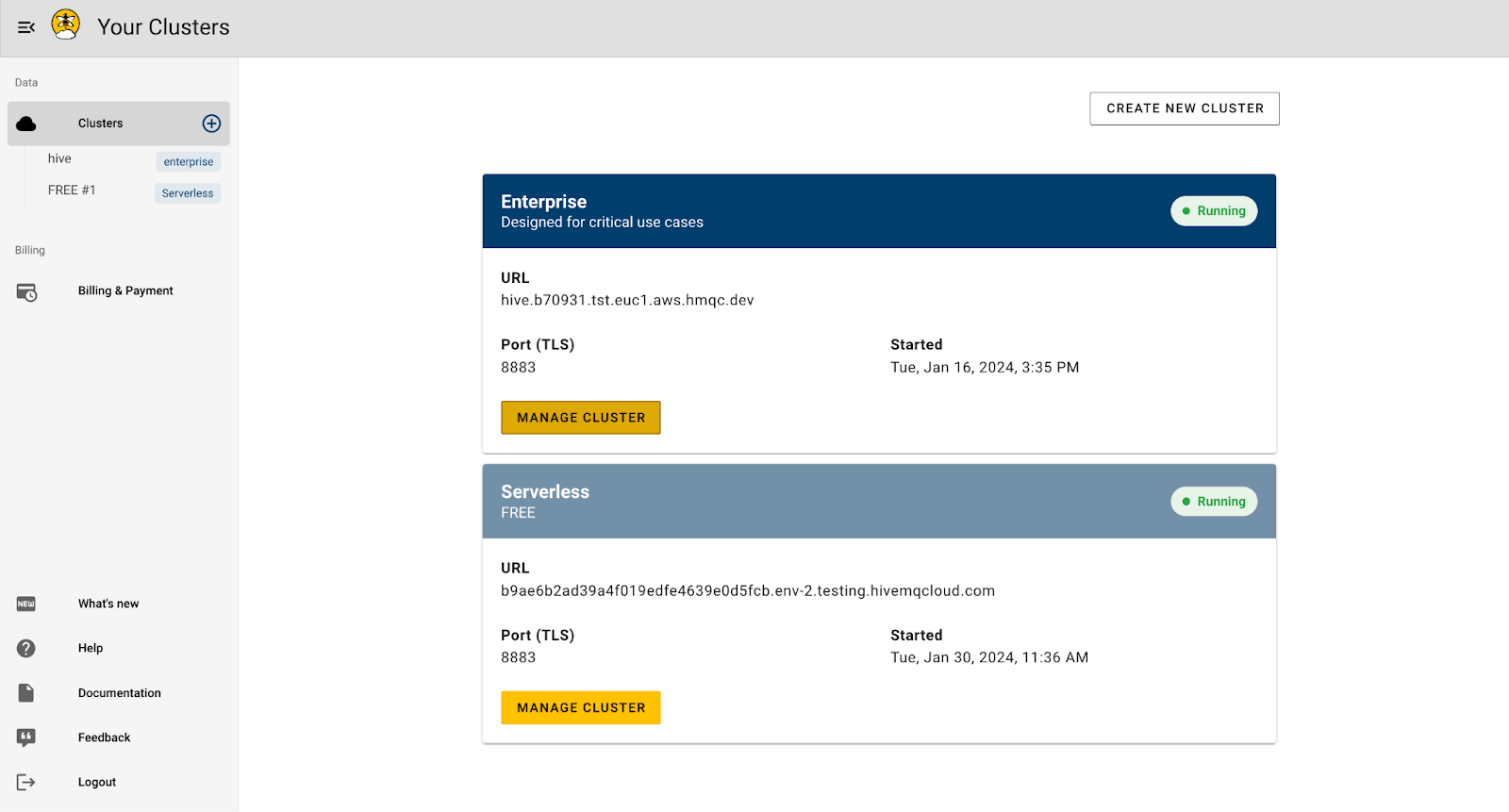This screenshot has height=812, width=1509.
Task: Click the Tue, Jan 30, 2024 start time
Action: click(x=989, y=658)
